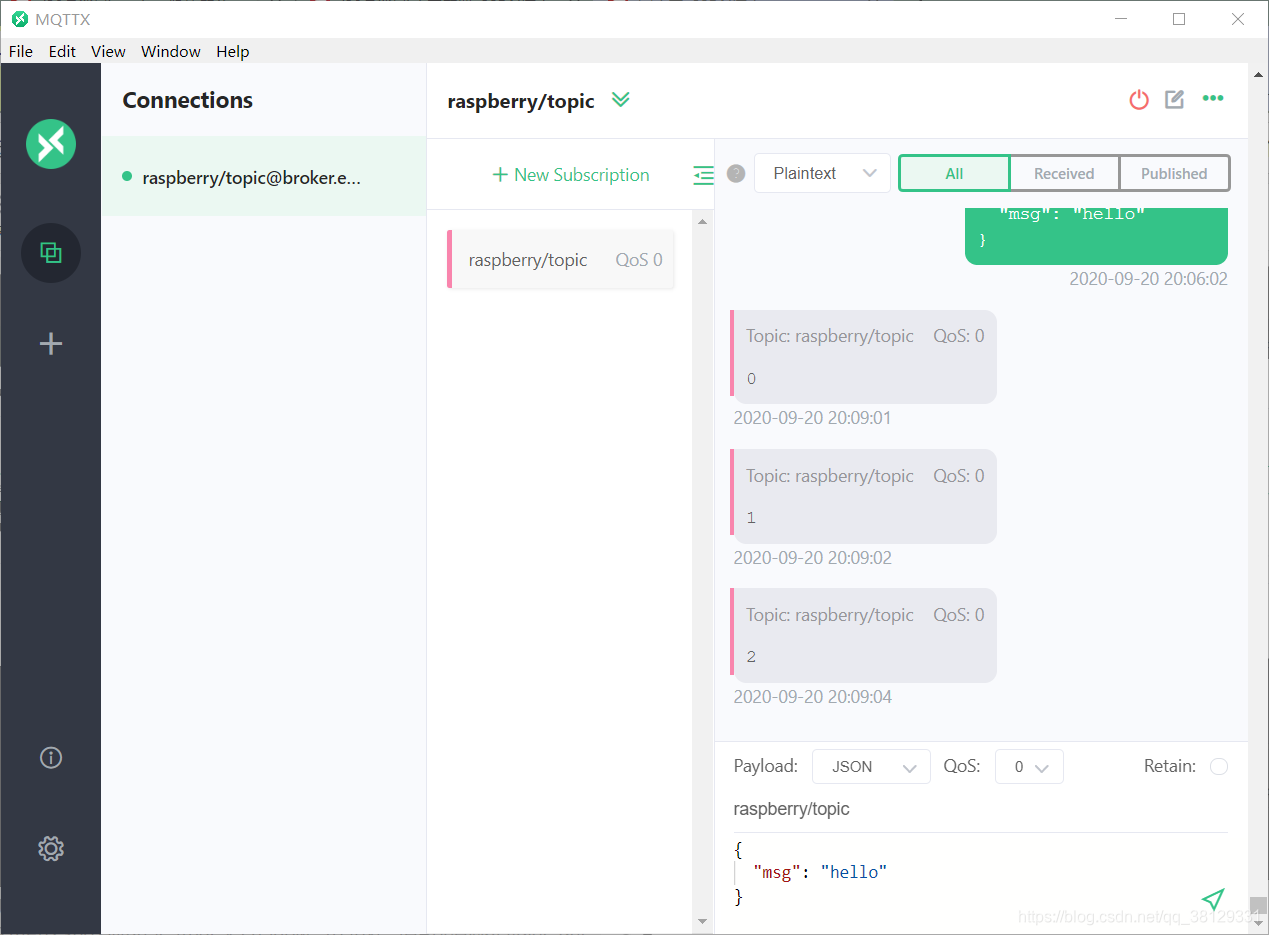Image resolution: width=1269 pixels, height=935 pixels.
Task: Open the Payload JSON type dropdown
Action: pos(871,767)
